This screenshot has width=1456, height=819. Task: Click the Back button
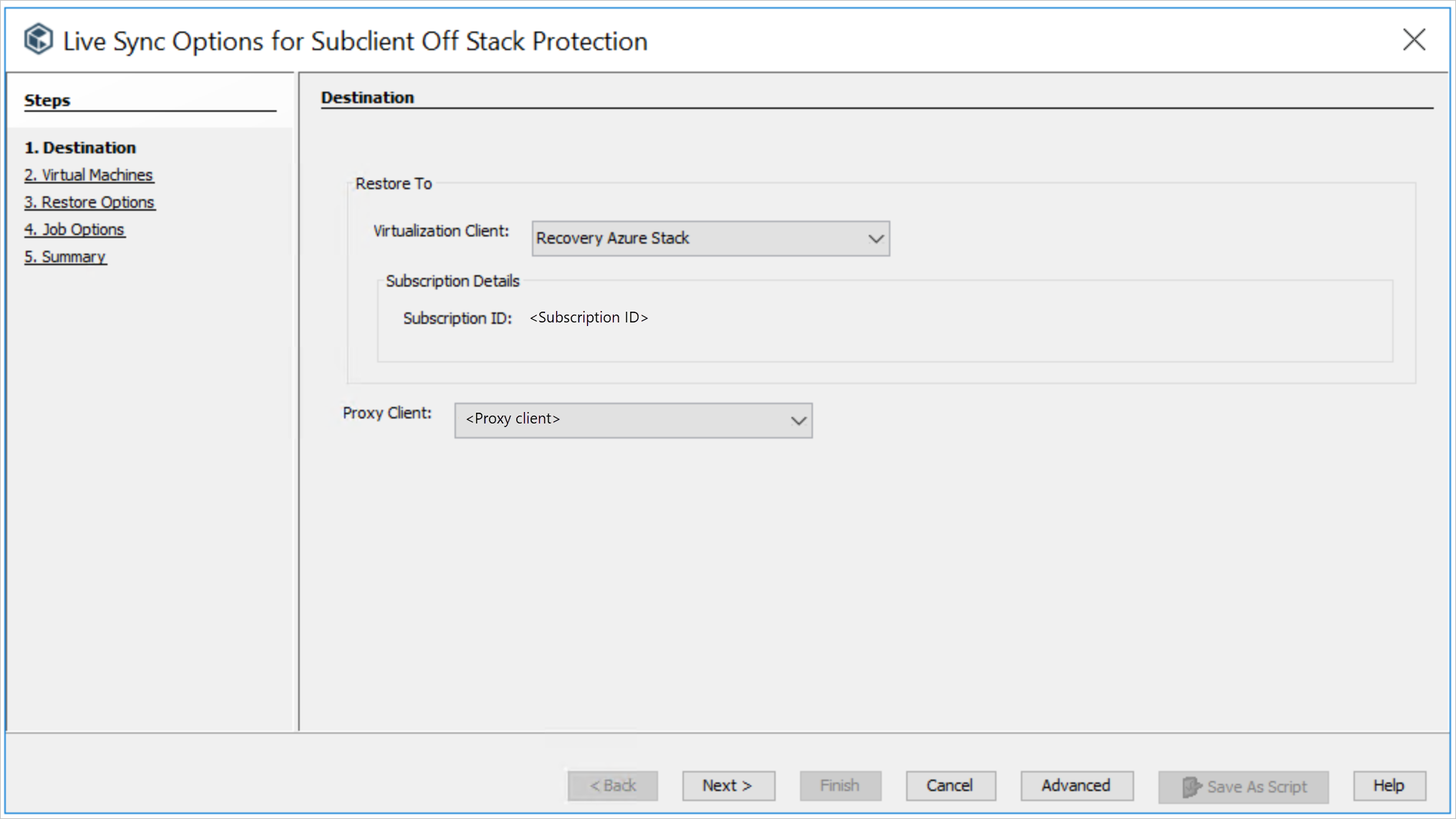pos(612,785)
